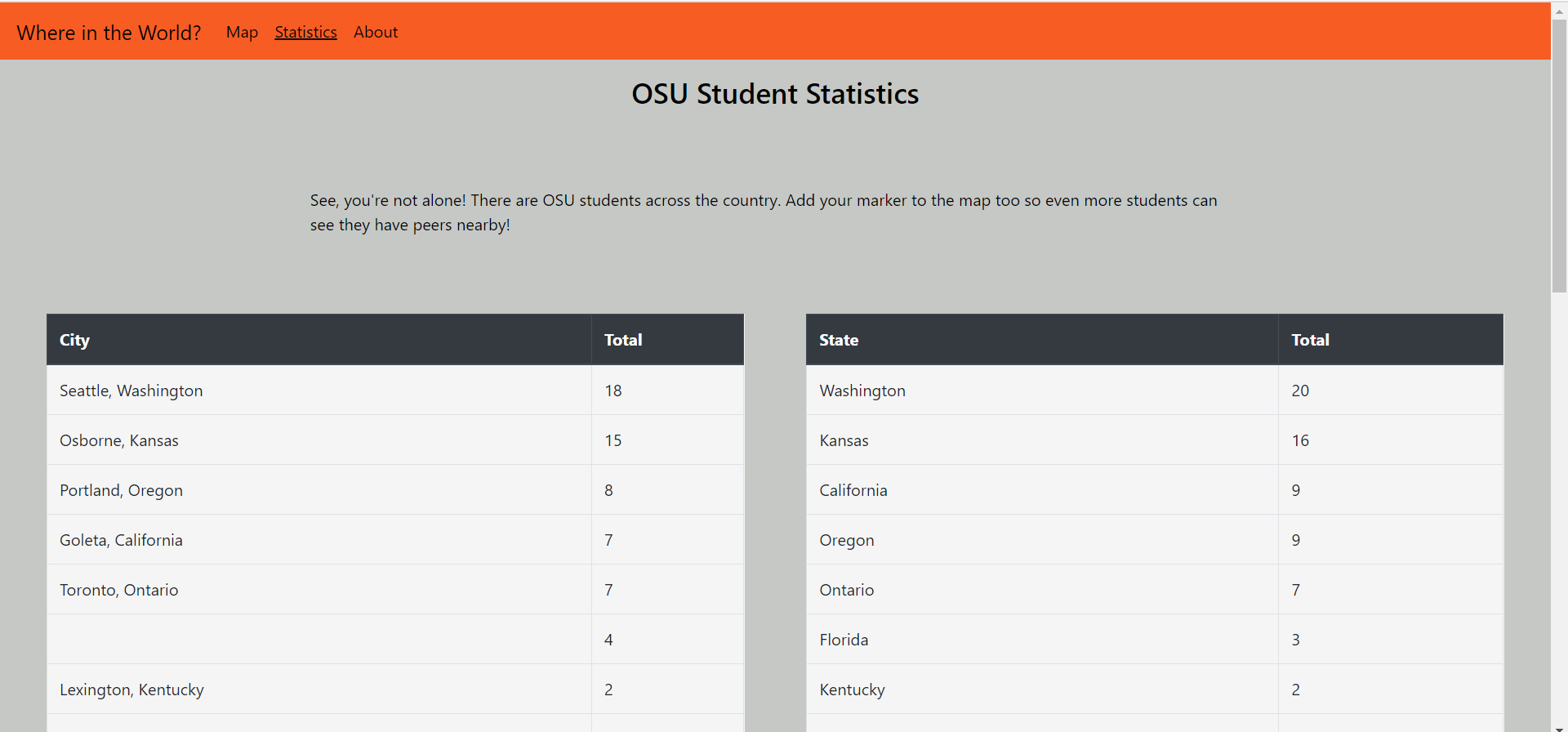The height and width of the screenshot is (732, 1568).
Task: Open the Statistics nav link
Action: (x=305, y=33)
